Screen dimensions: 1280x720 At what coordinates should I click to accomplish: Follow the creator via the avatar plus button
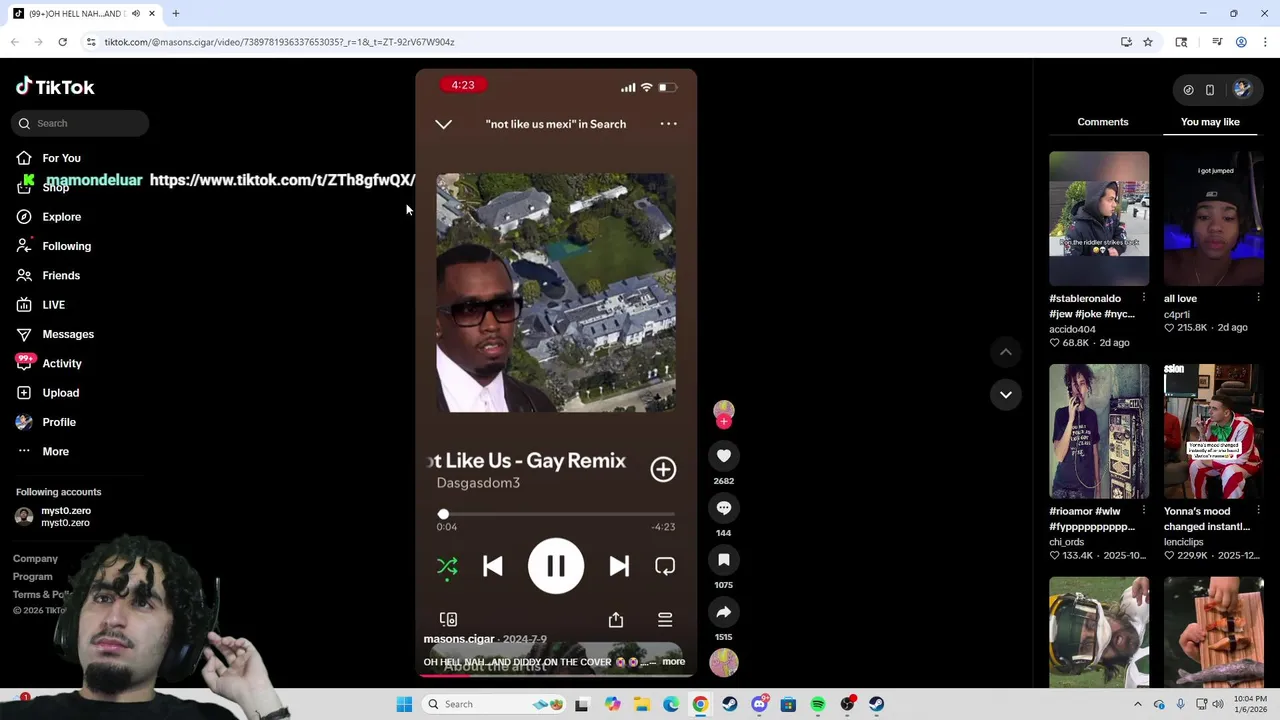pyautogui.click(x=724, y=422)
